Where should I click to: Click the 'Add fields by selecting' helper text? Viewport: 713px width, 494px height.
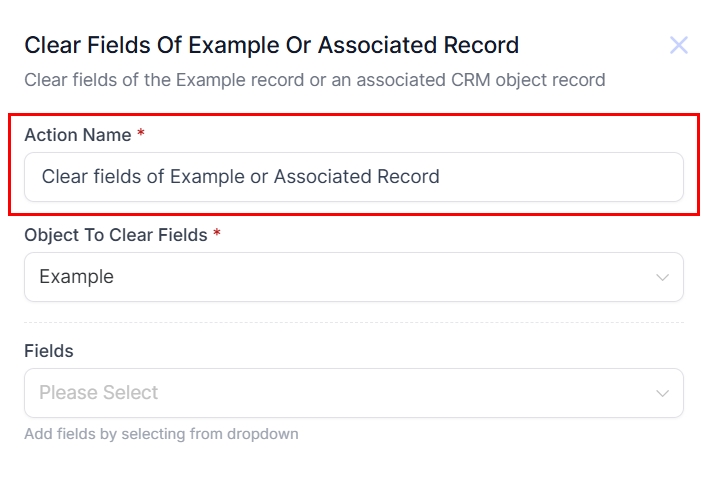point(161,434)
